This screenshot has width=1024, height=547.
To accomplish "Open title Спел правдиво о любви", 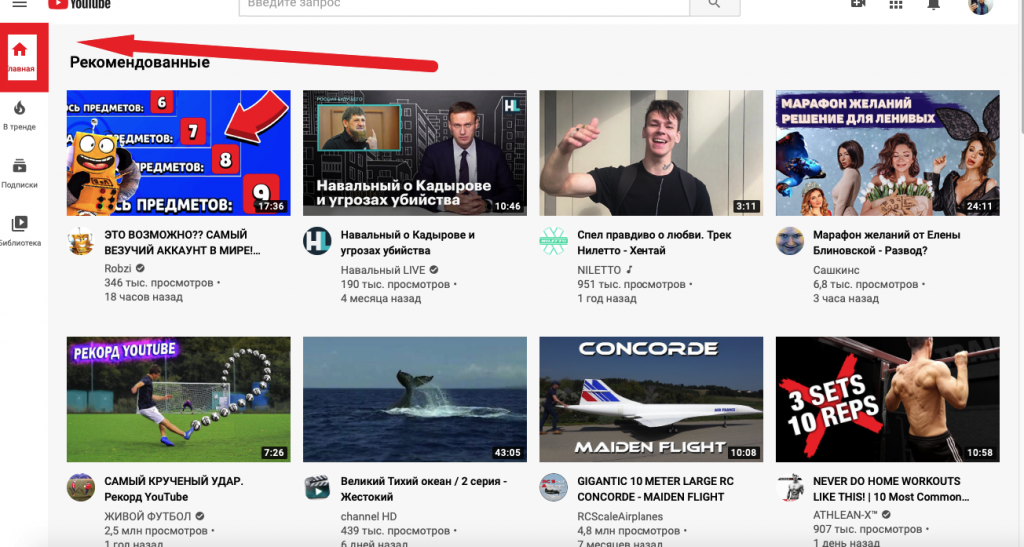I will 654,242.
